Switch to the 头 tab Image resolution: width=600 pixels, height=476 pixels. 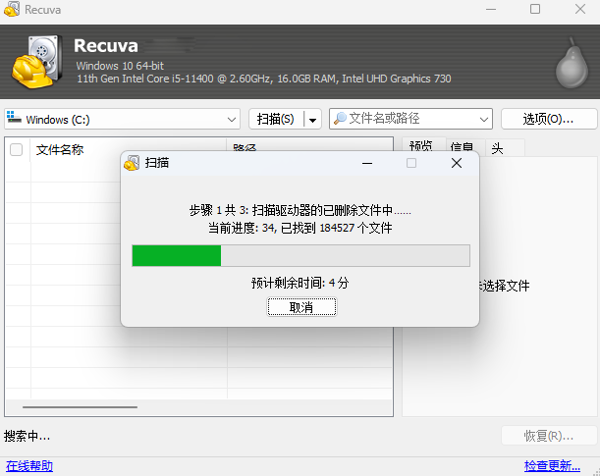(496, 147)
